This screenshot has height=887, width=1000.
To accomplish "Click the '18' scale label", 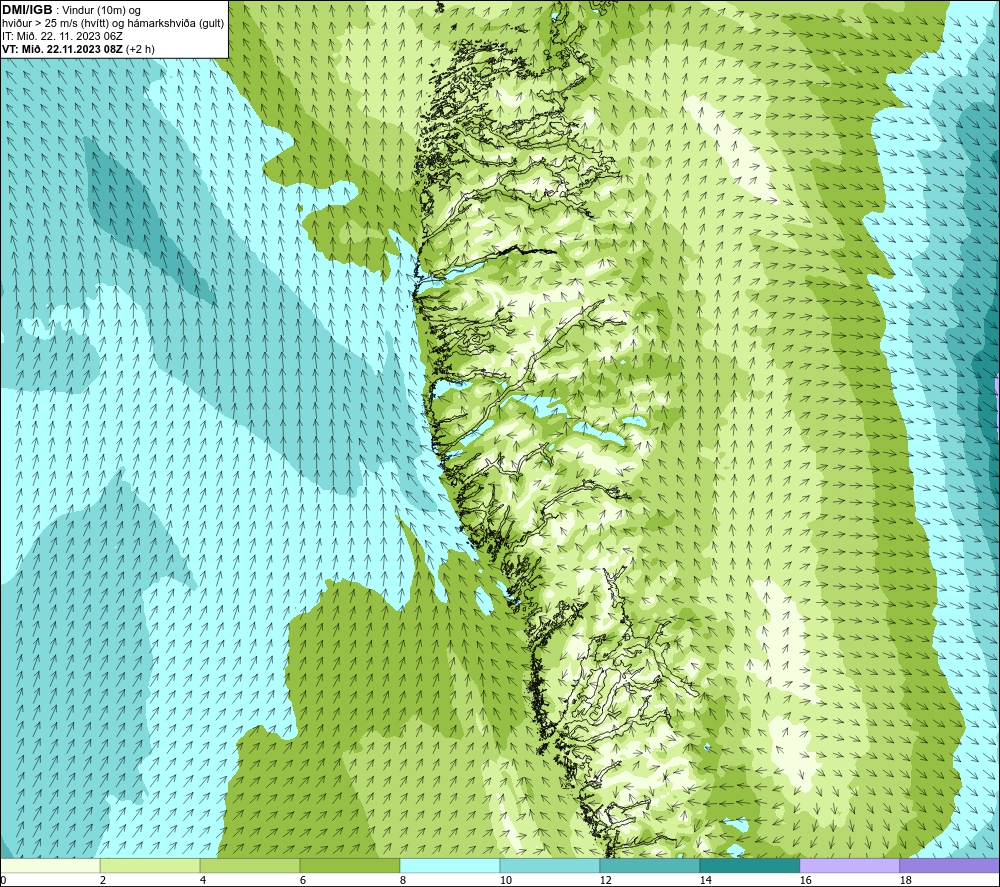I will tap(905, 880).
